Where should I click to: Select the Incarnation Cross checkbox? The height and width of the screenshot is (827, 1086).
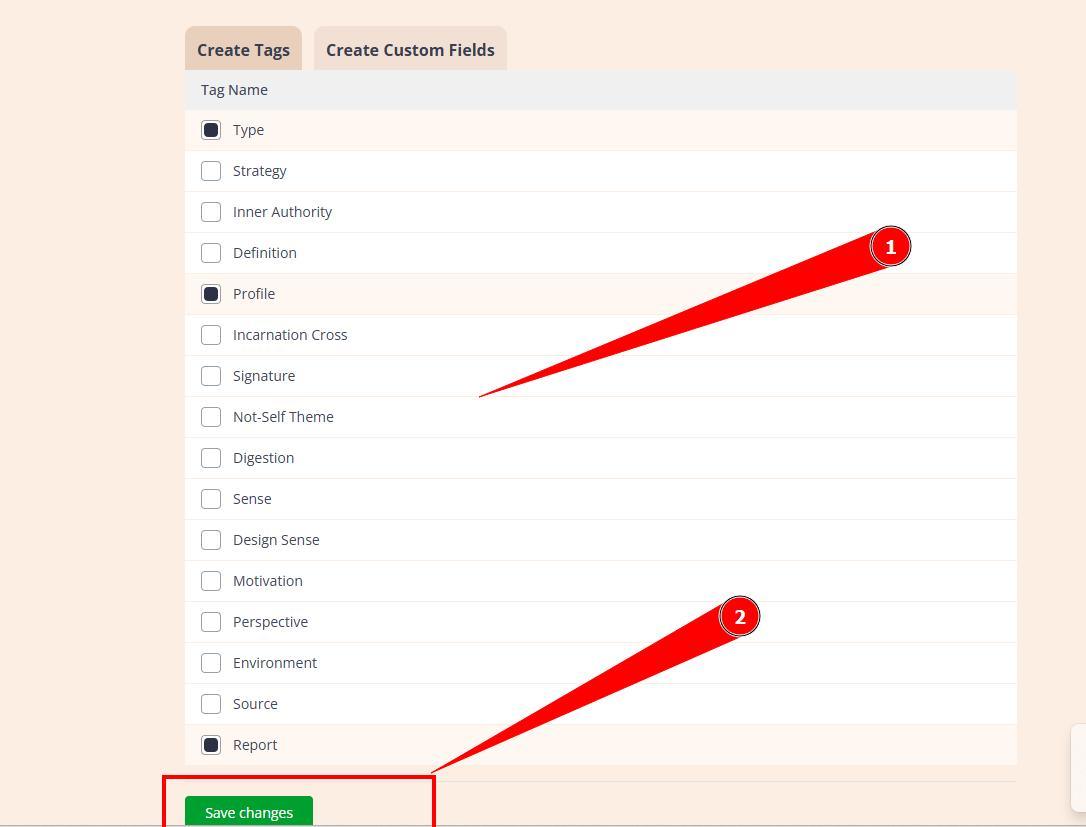pos(211,335)
